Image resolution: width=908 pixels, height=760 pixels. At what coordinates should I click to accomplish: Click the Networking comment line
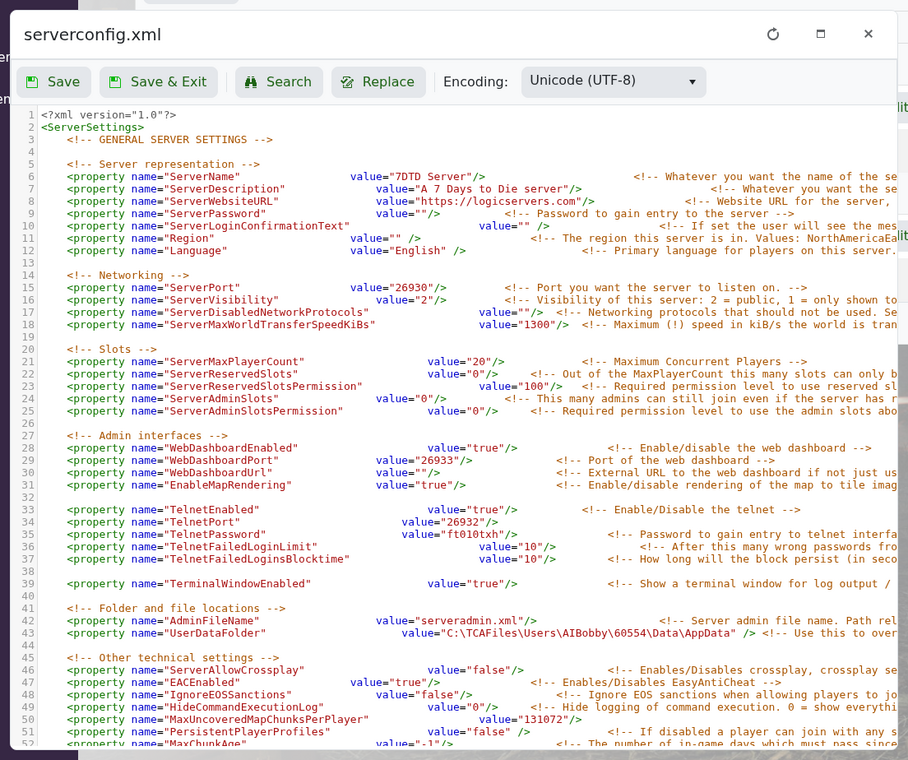[x=127, y=275]
